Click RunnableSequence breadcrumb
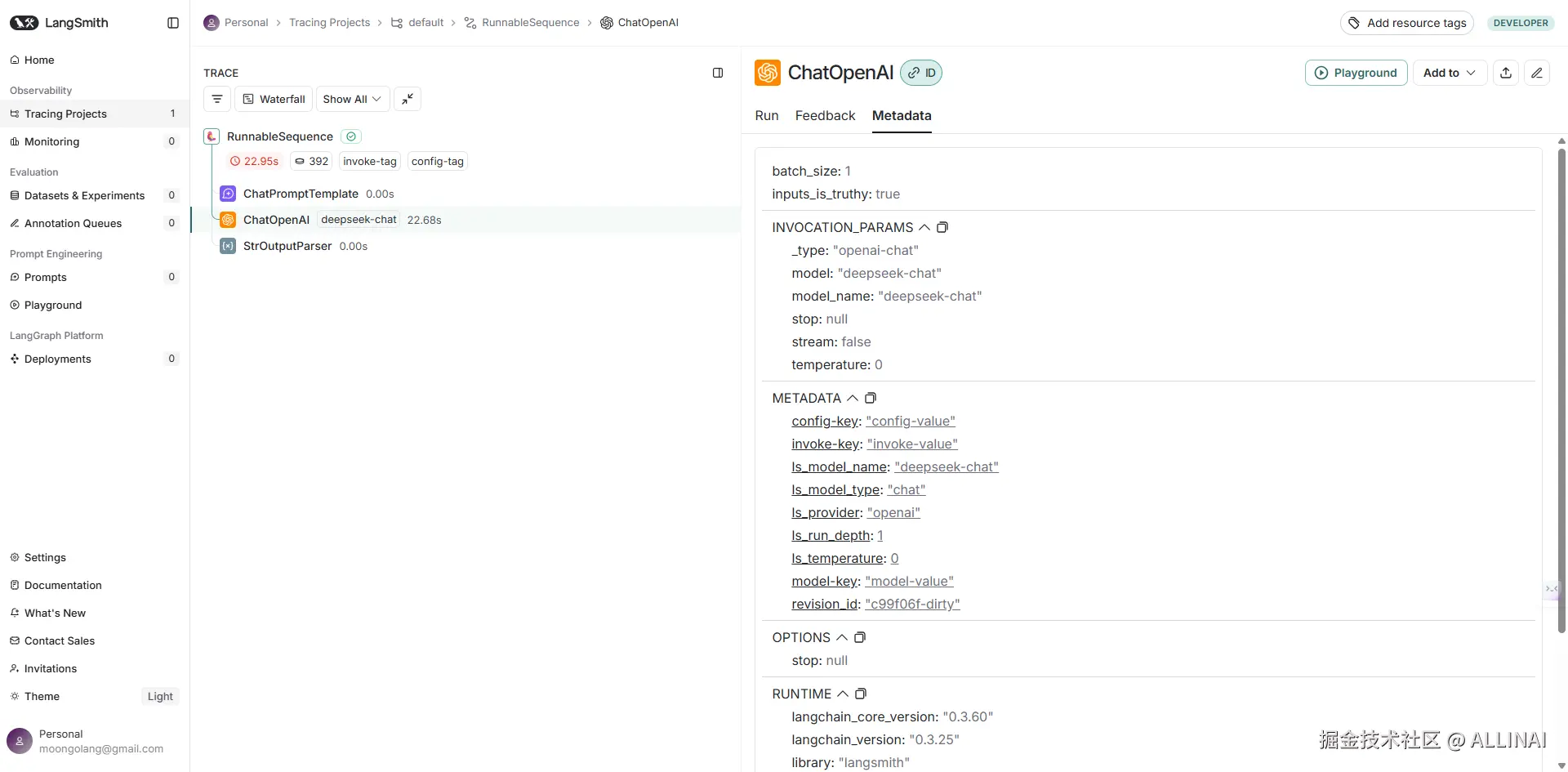The height and width of the screenshot is (772, 1568). click(x=522, y=23)
